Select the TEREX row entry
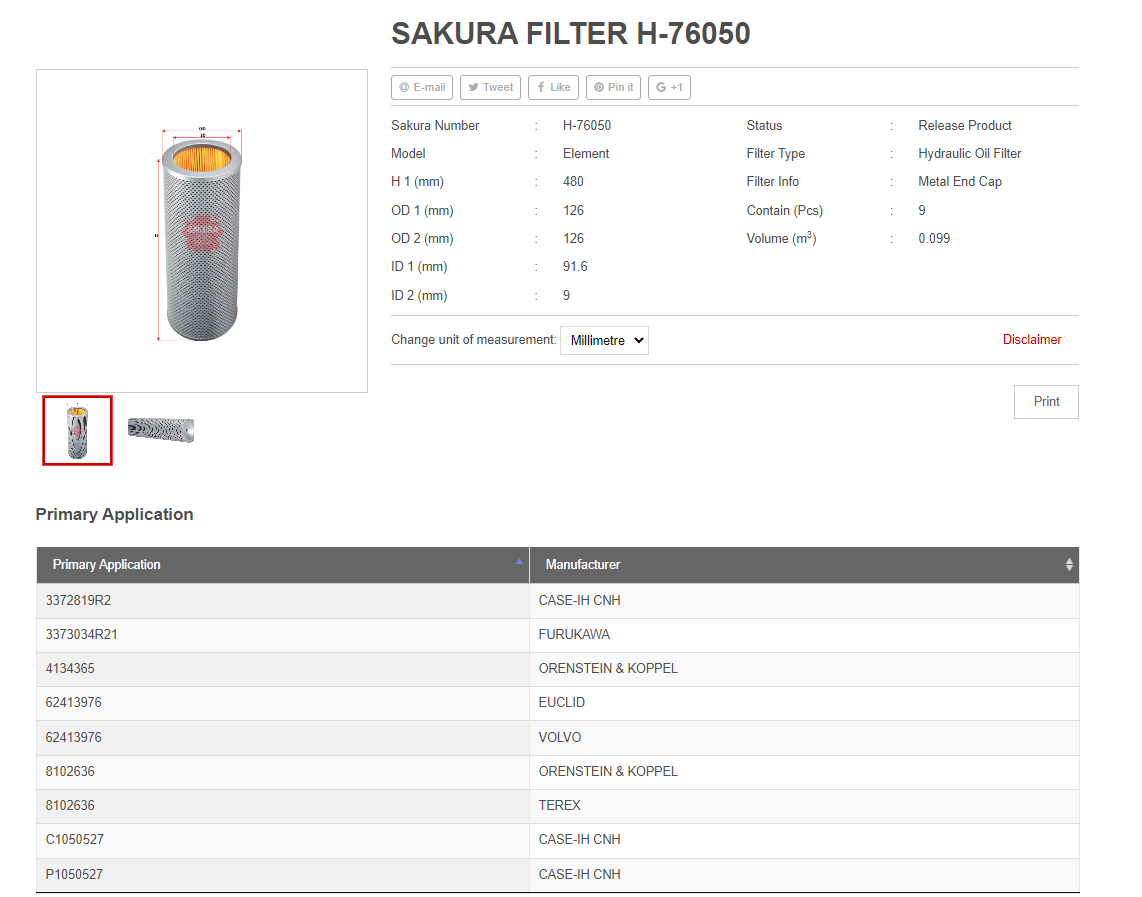 pos(560,806)
